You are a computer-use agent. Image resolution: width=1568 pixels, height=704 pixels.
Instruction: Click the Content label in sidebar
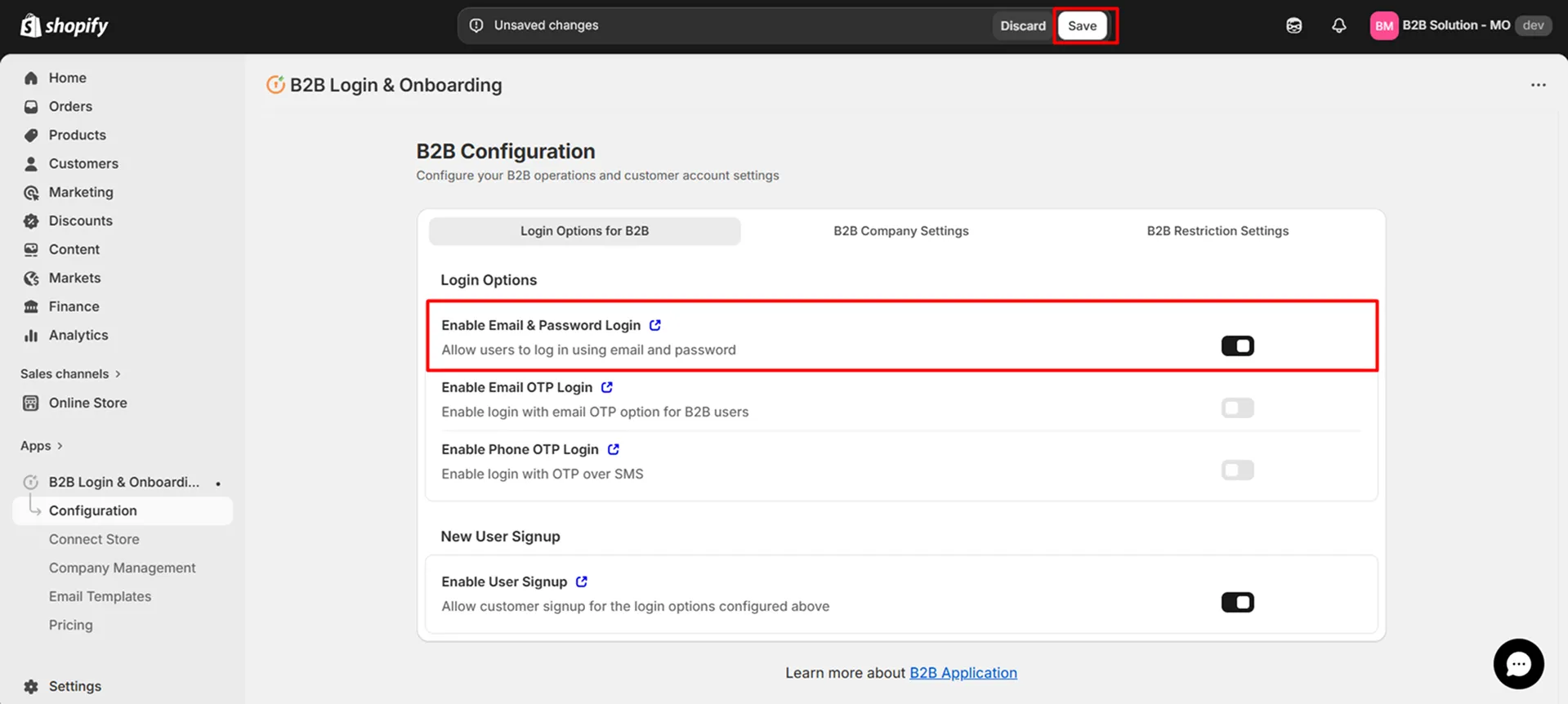click(74, 249)
